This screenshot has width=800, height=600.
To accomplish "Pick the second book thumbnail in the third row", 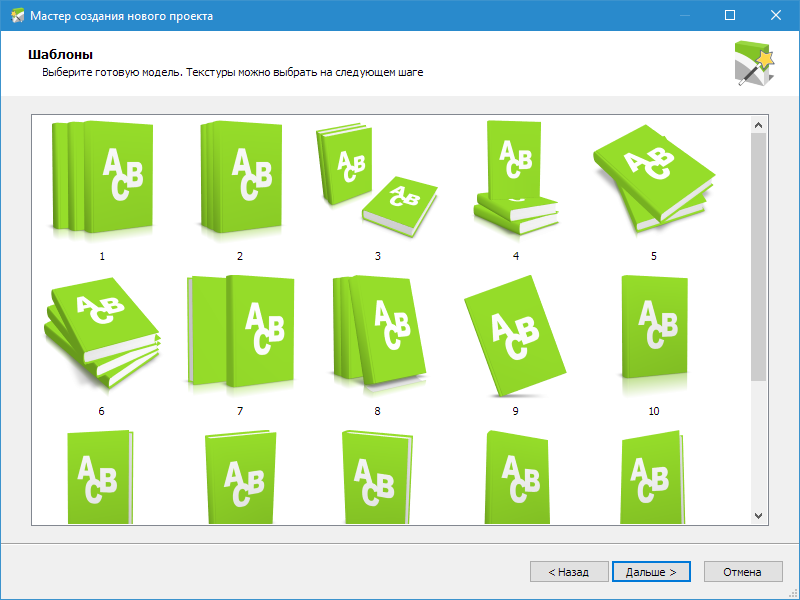I will click(241, 477).
